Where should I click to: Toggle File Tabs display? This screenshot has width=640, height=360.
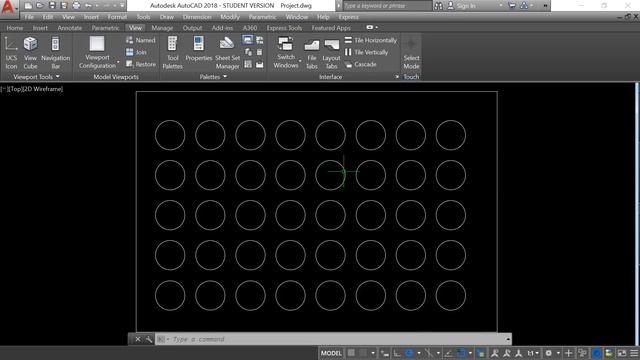pos(311,53)
